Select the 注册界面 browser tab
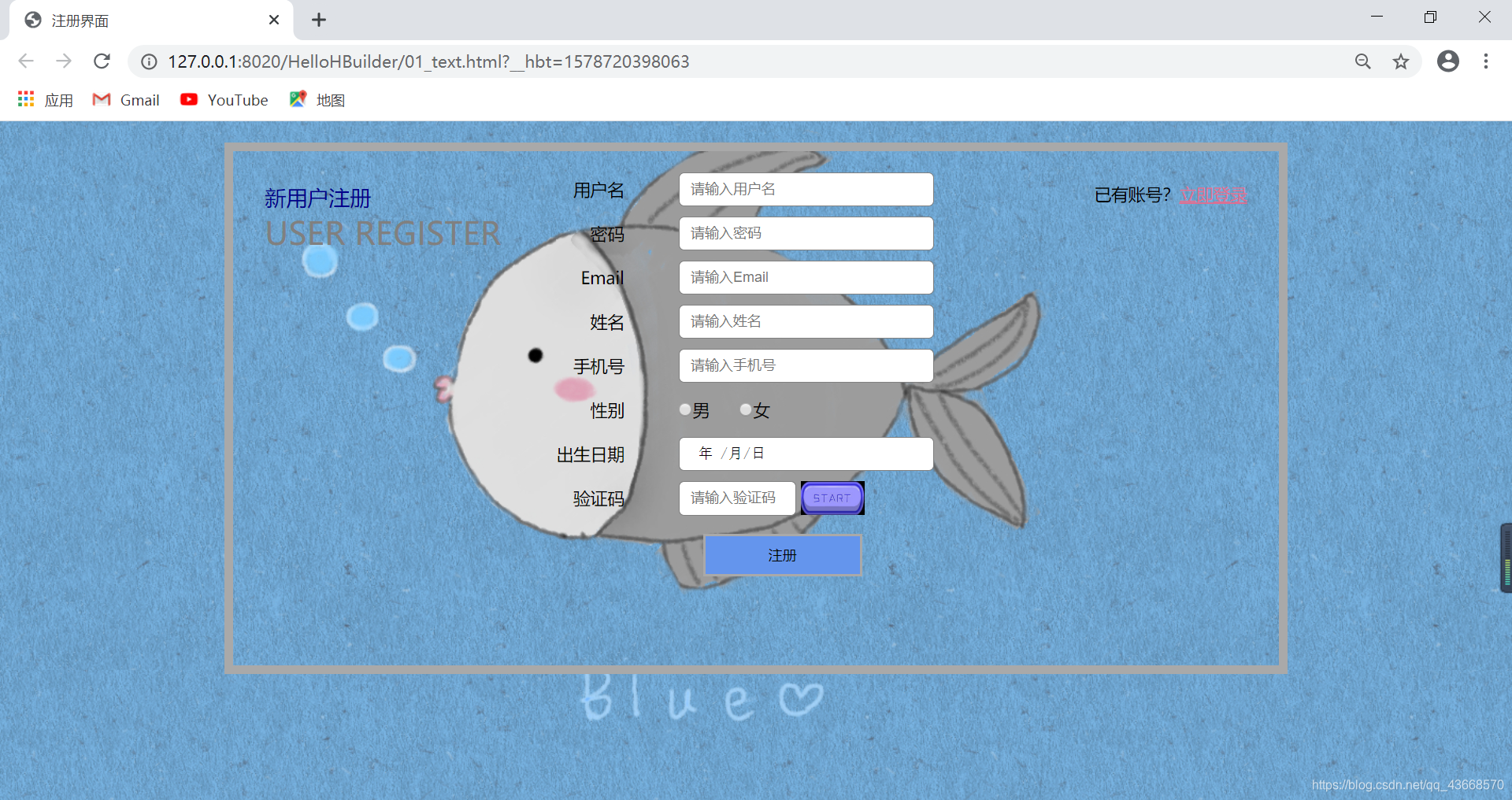 coord(151,20)
